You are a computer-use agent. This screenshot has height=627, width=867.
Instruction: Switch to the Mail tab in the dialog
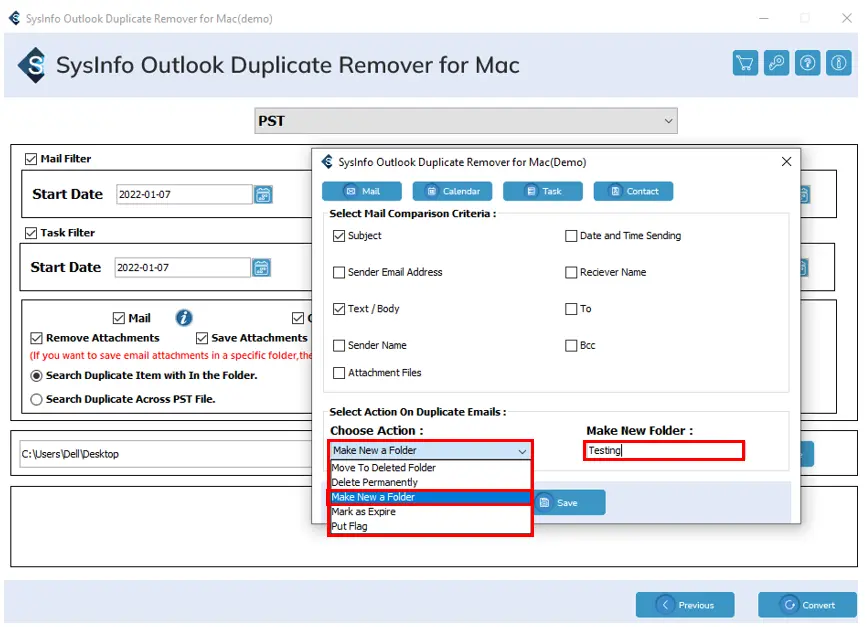362,191
